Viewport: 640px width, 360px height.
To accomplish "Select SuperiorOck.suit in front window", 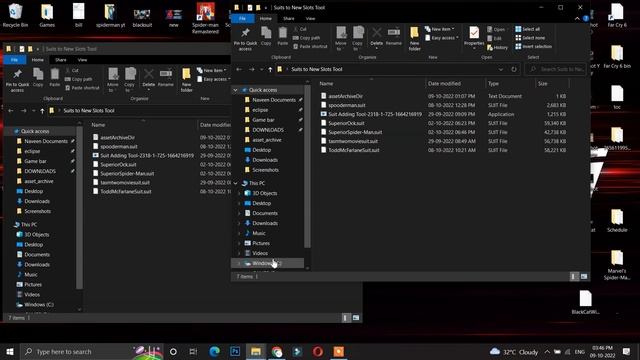I will [346, 123].
